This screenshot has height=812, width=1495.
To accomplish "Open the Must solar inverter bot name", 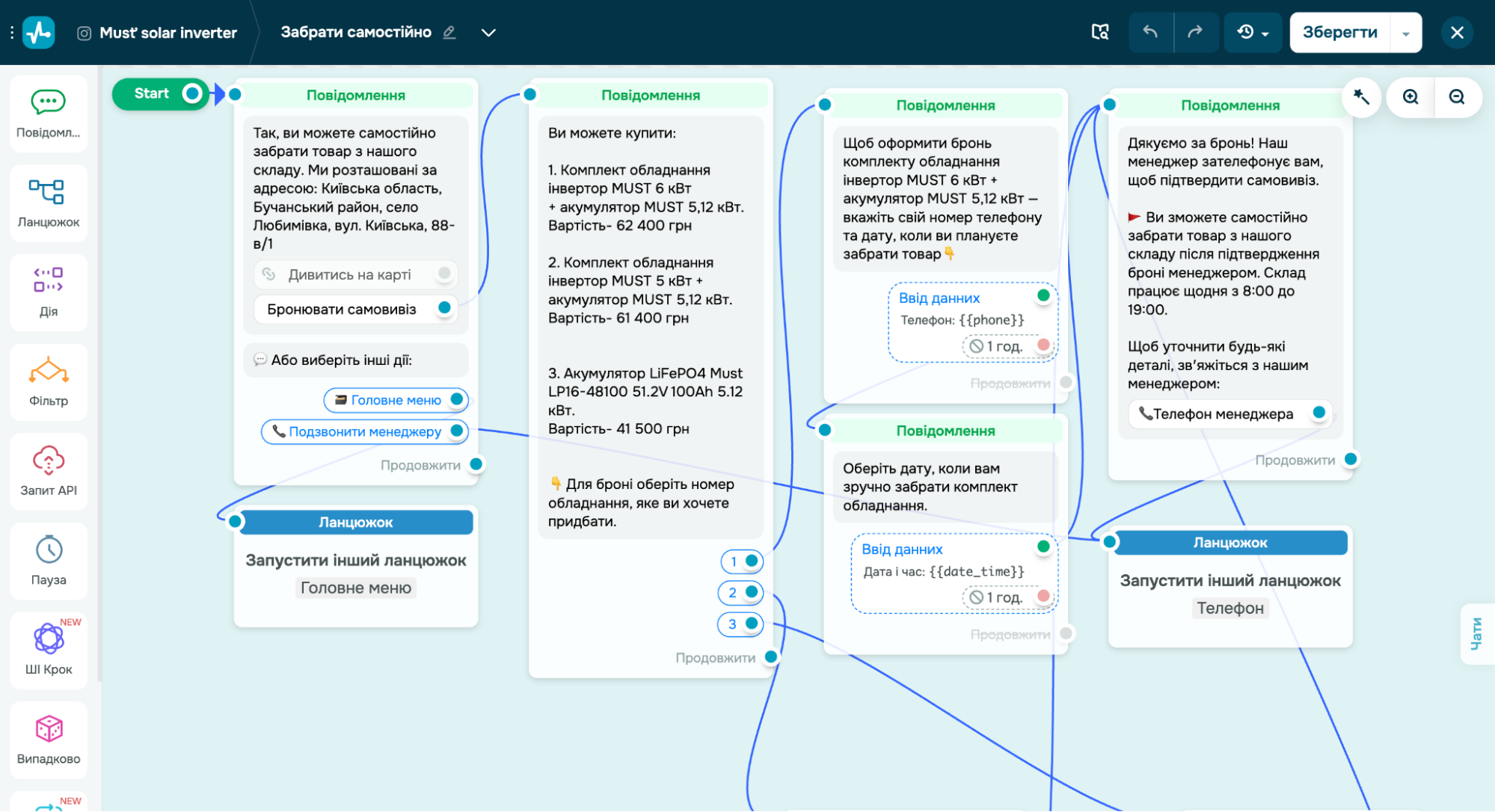I will [x=168, y=33].
